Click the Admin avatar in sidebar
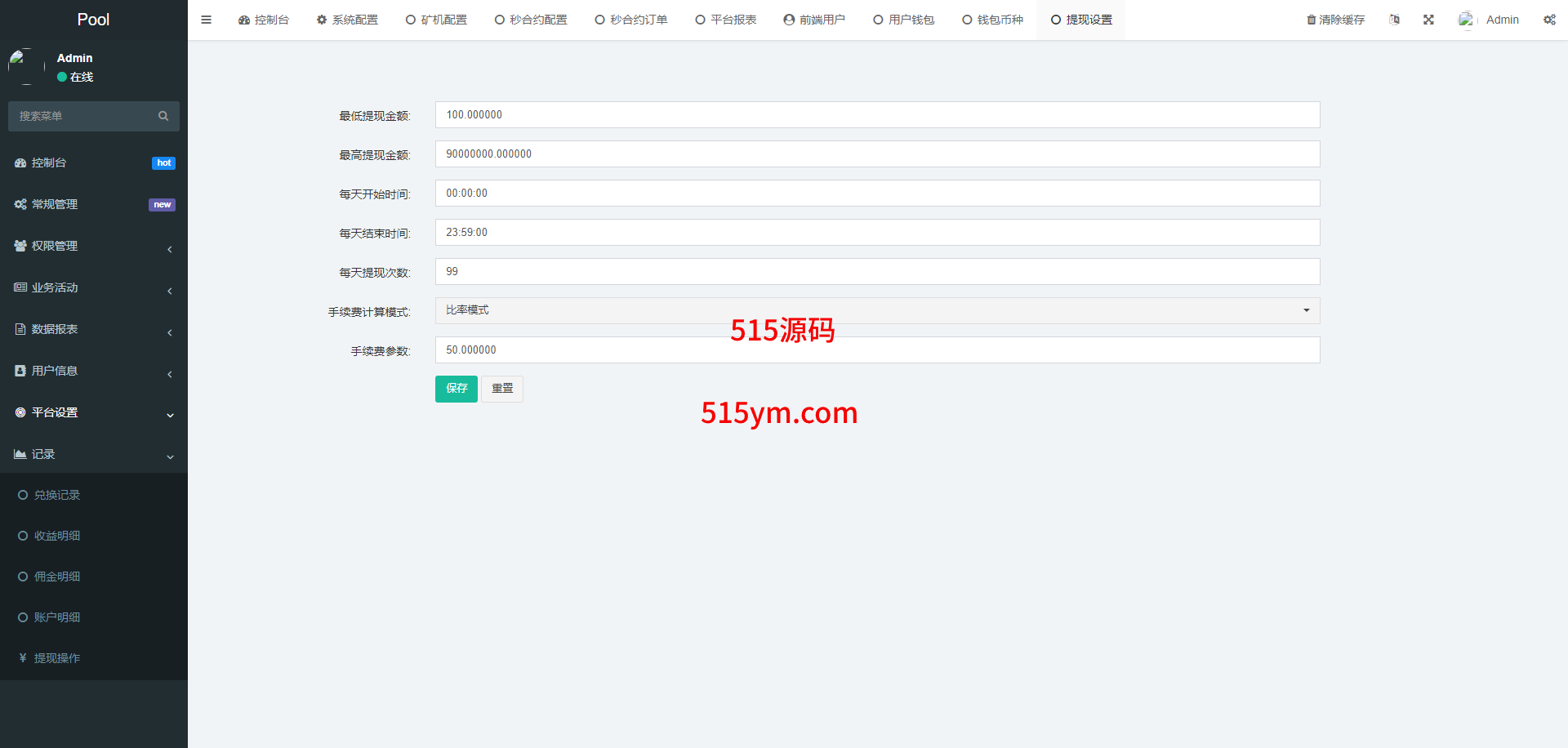This screenshot has height=748, width=1568. [x=26, y=67]
